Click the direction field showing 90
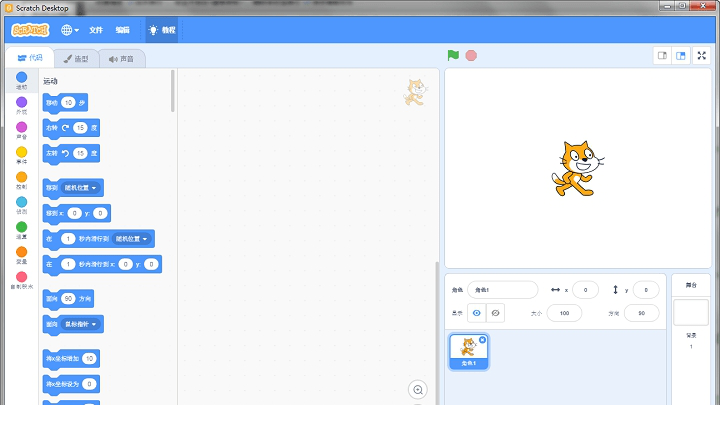Screen dimensions: 720x421 click(641, 313)
